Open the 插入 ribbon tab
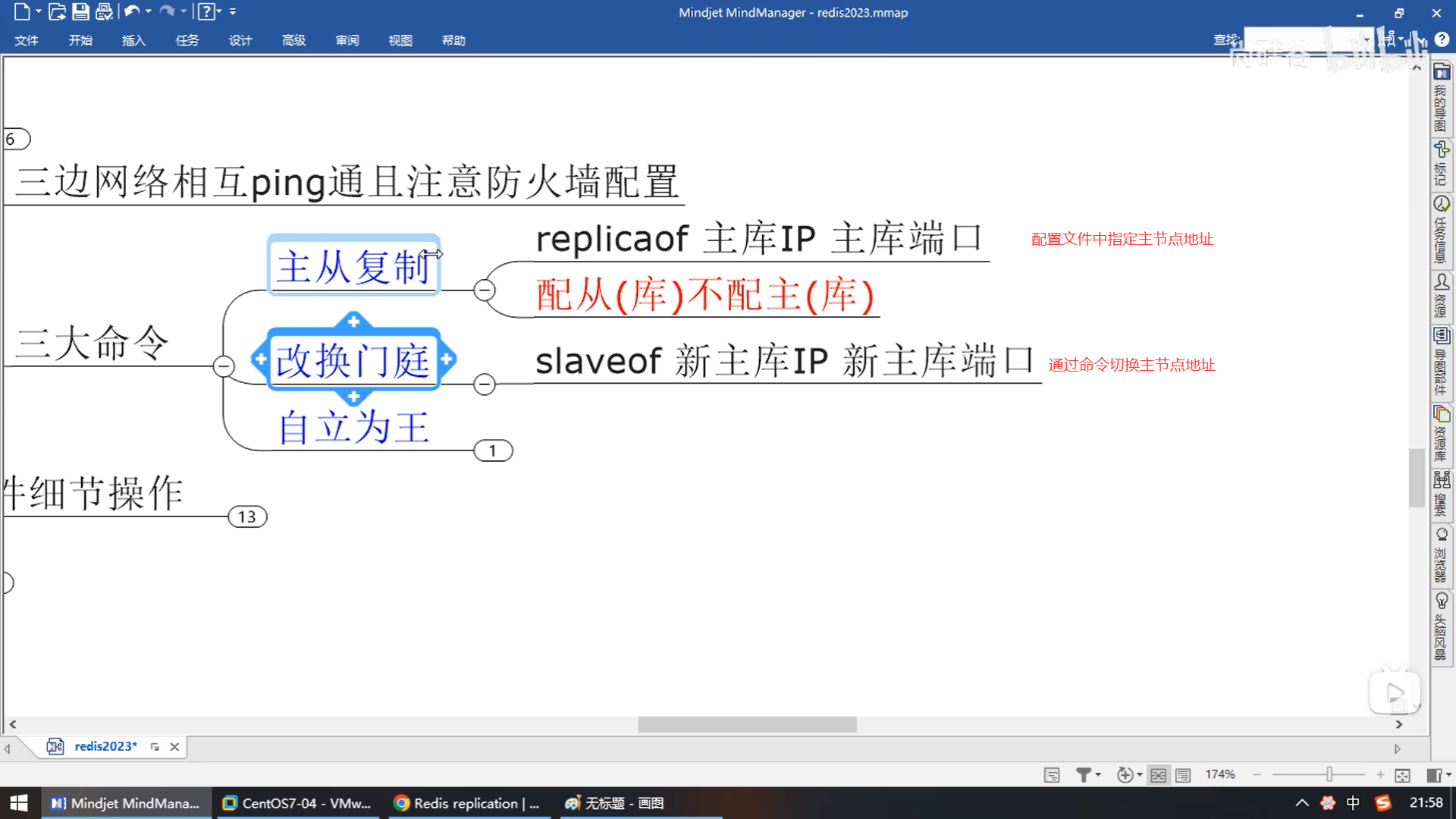This screenshot has width=1456, height=819. pos(133,40)
